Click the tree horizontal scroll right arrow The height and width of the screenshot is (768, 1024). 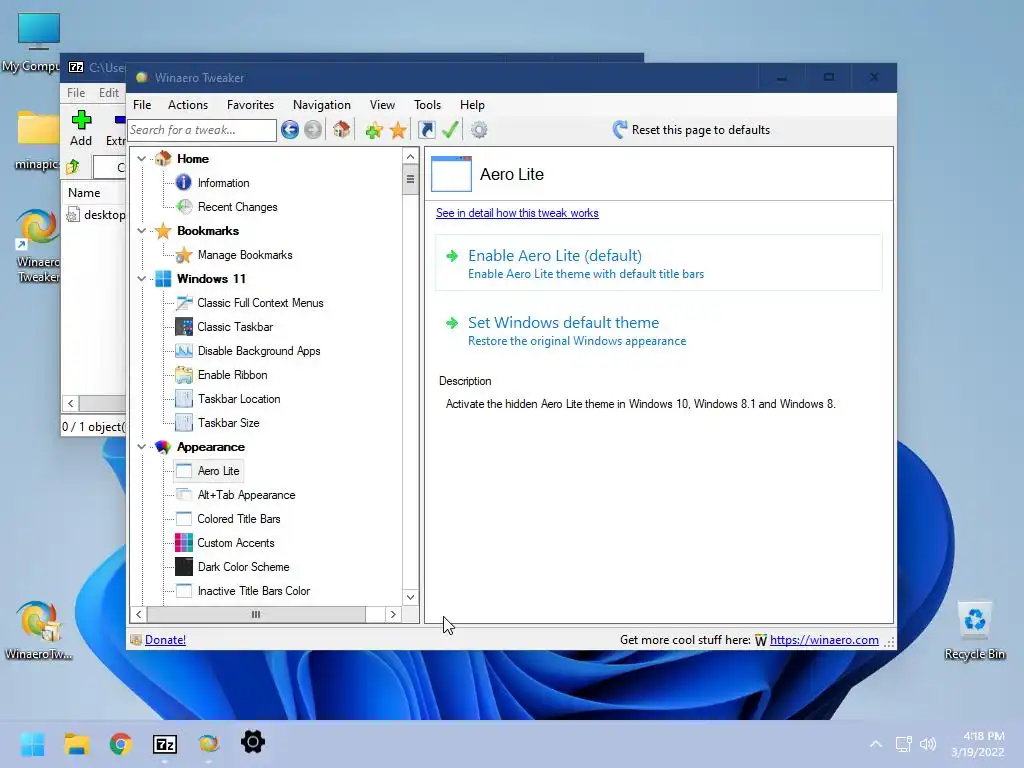[392, 615]
